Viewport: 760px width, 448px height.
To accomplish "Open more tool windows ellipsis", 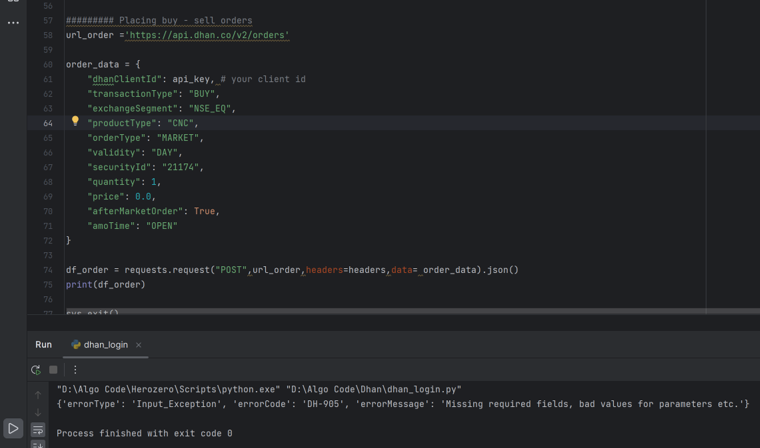I will 13,23.
